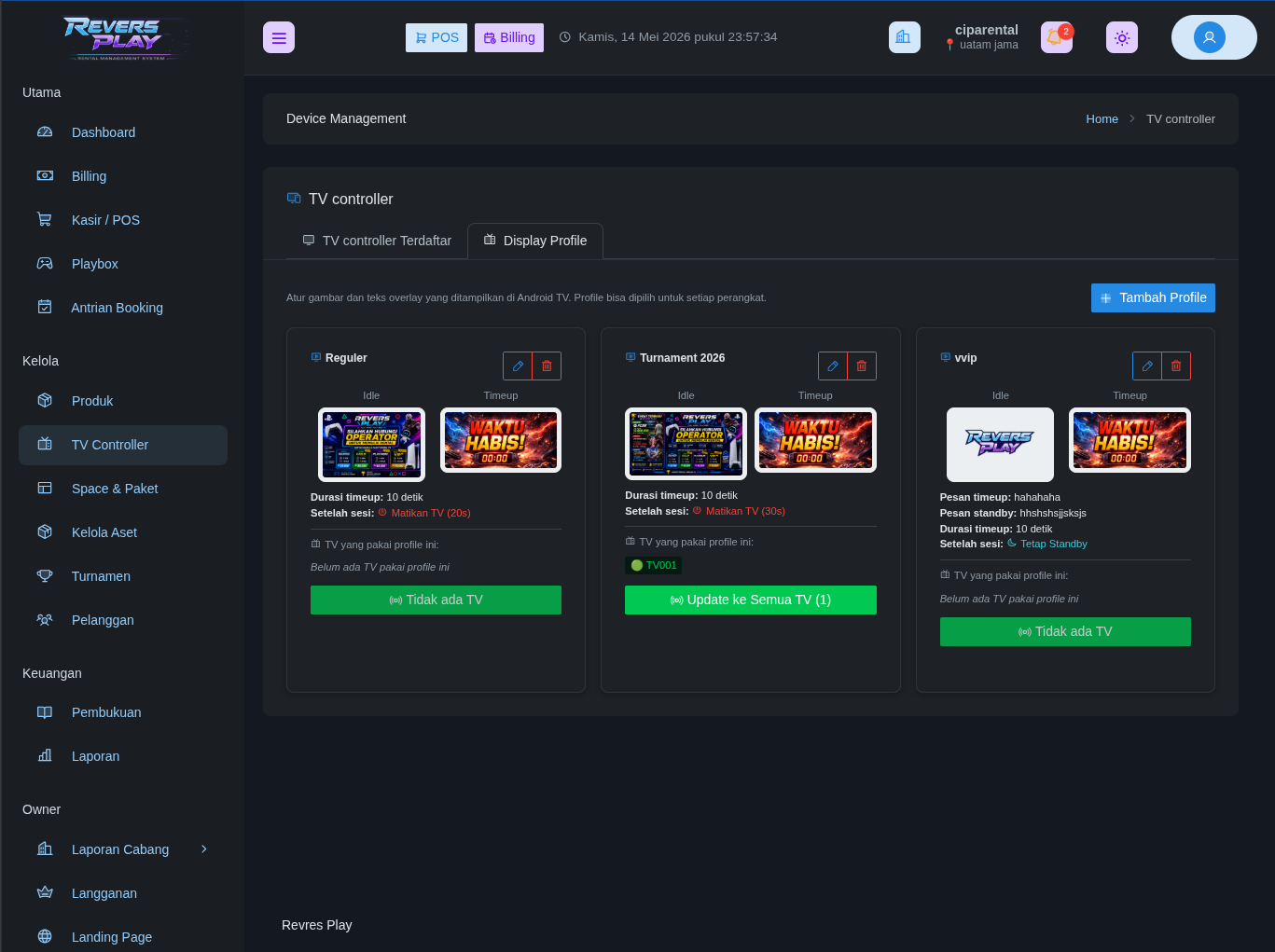Toggle the sidebar hamburger menu button
Screen dimensions: 1275x952
pyautogui.click(x=279, y=37)
